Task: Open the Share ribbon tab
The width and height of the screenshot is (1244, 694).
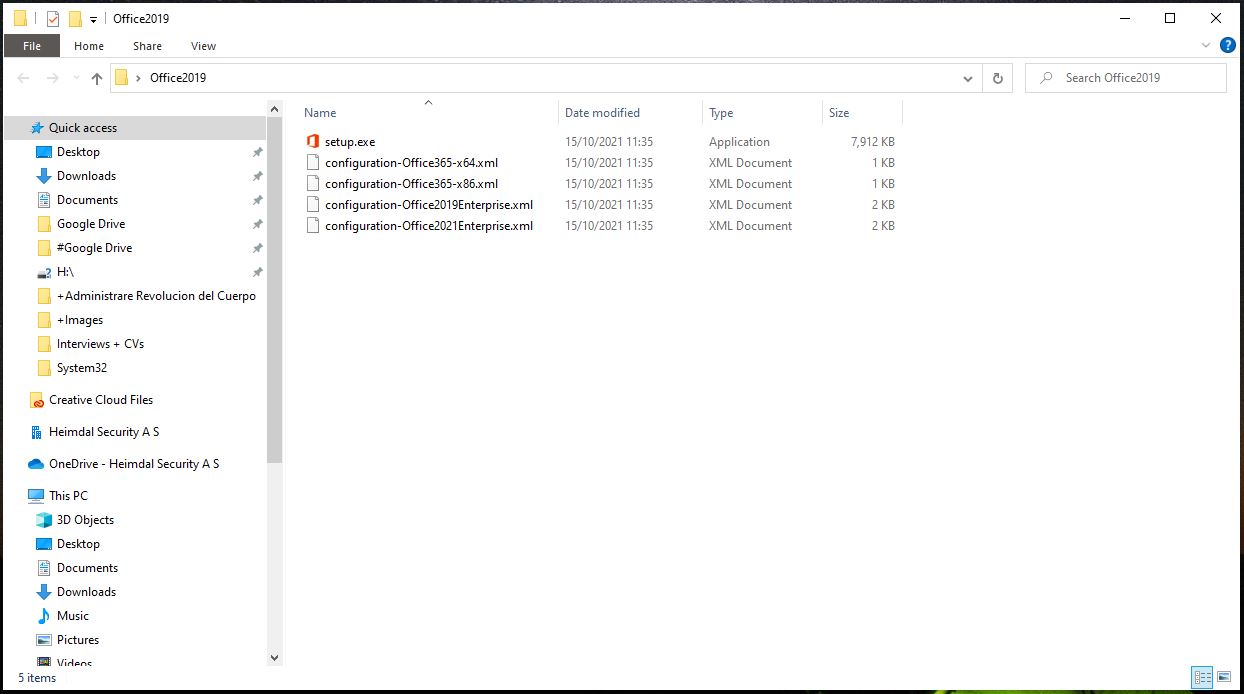Action: (147, 46)
